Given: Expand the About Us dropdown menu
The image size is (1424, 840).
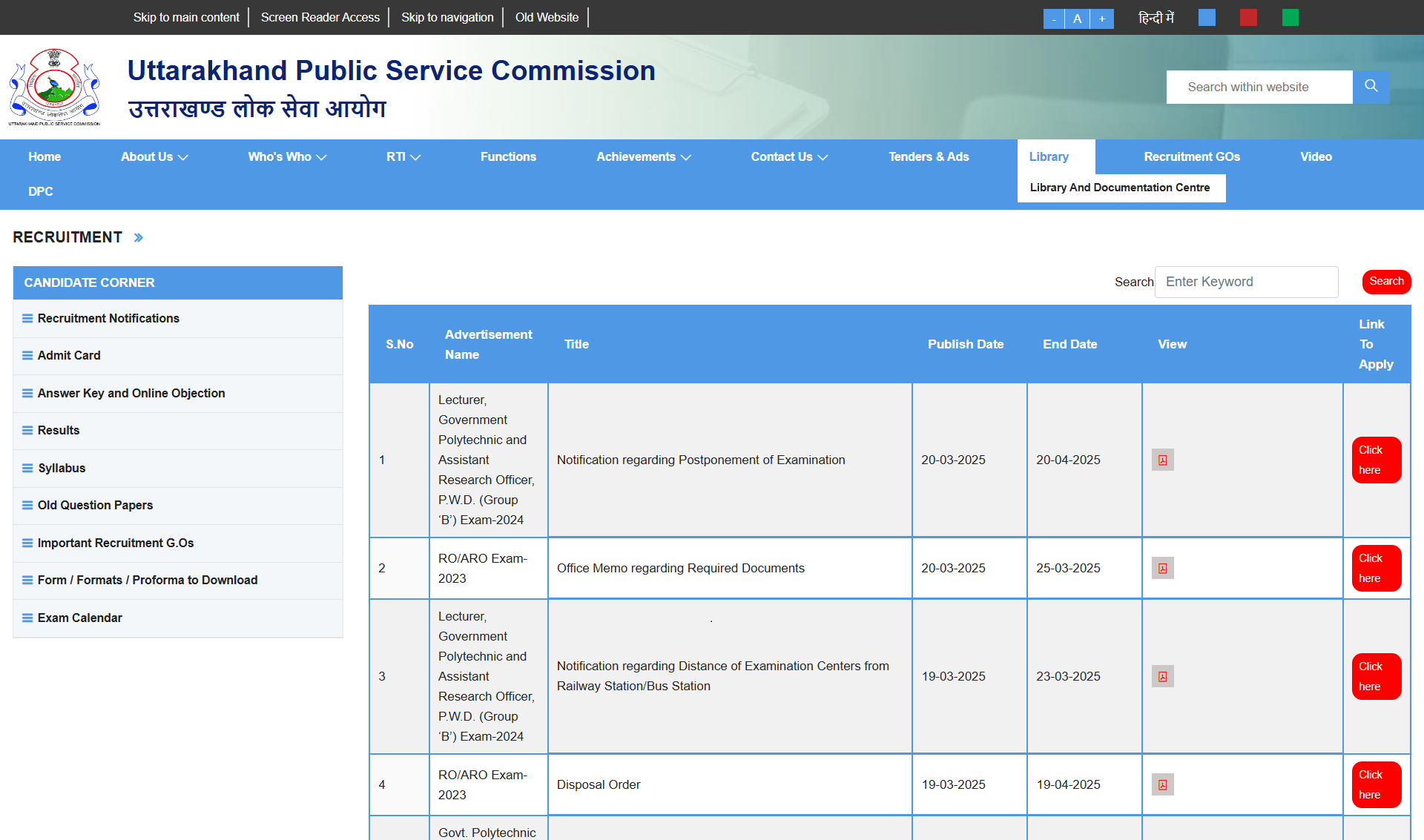Looking at the screenshot, I should point(154,157).
